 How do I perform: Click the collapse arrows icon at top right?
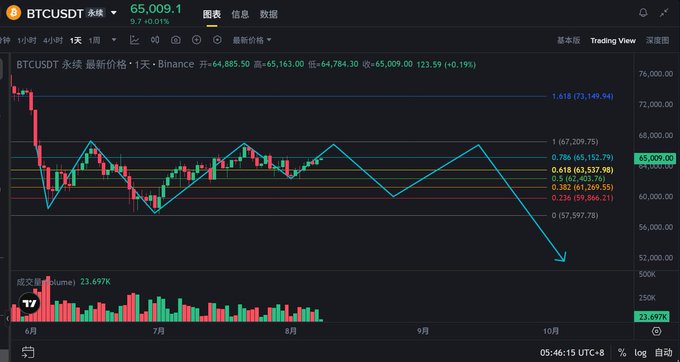point(664,13)
